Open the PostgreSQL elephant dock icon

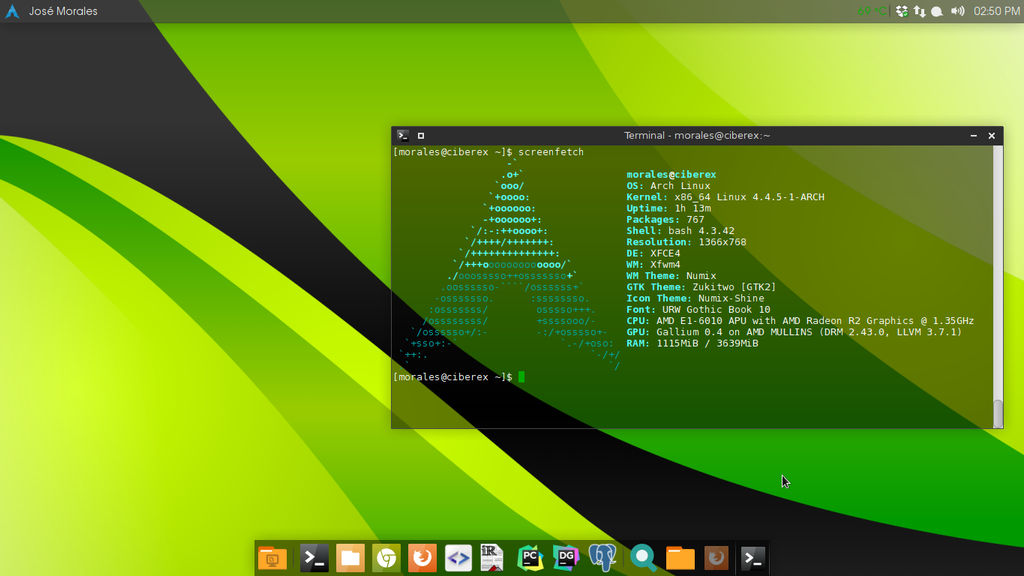(602, 558)
